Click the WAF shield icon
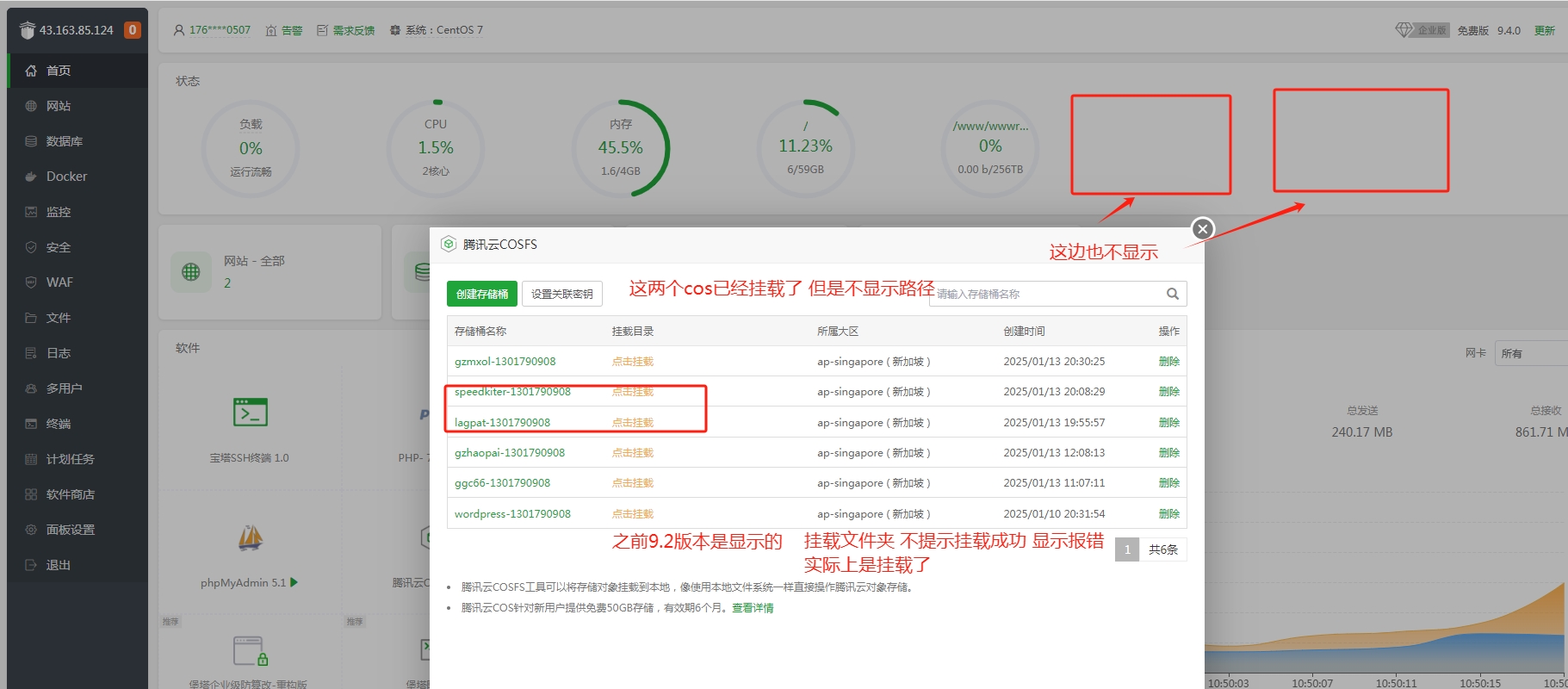Viewport: 1568px width, 689px height. 31,282
